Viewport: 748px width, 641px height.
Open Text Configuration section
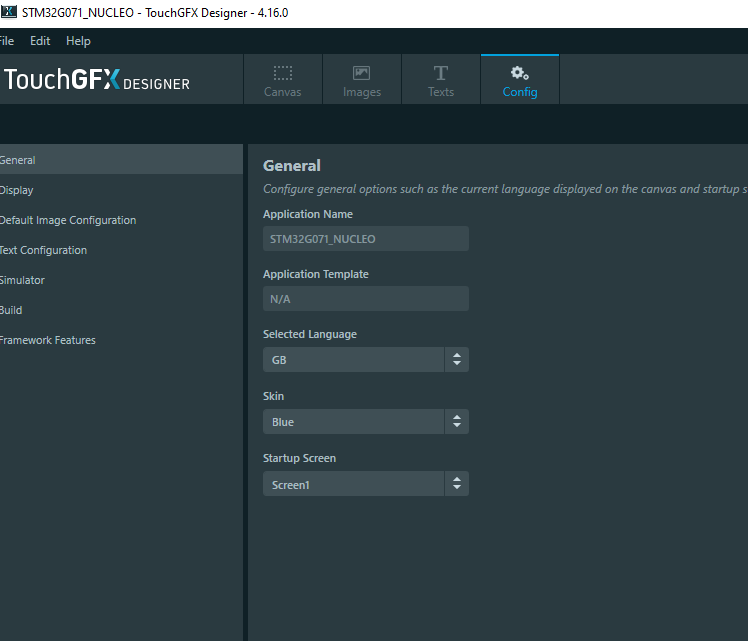coord(121,250)
